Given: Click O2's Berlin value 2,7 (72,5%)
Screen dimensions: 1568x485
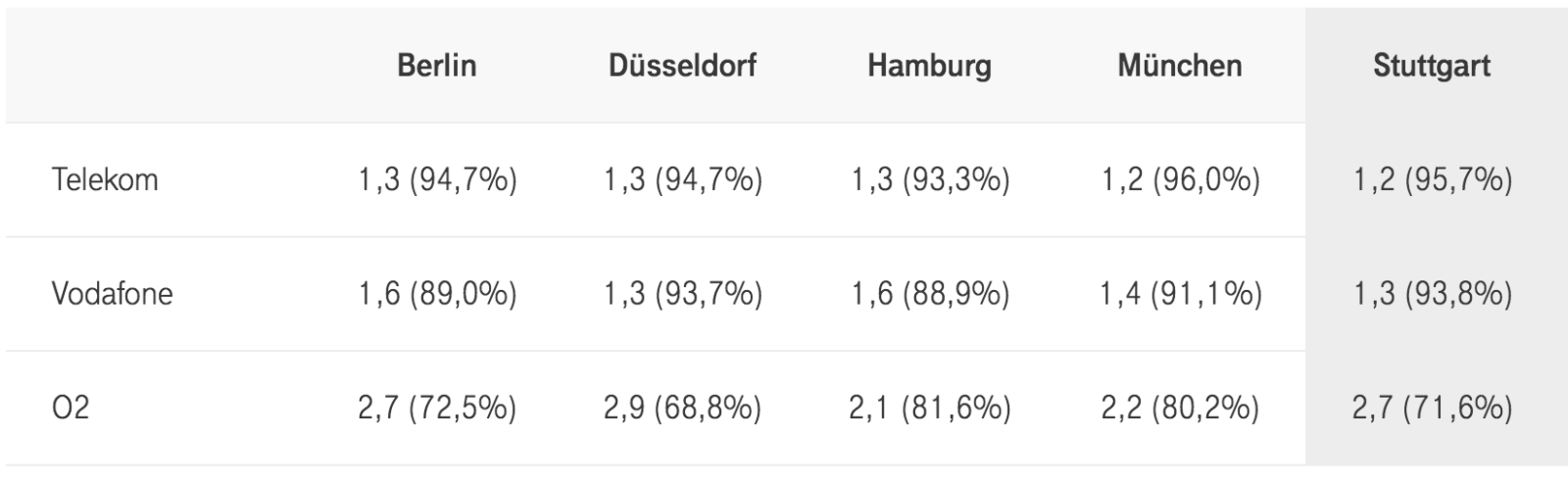Looking at the screenshot, I should pos(437,408).
